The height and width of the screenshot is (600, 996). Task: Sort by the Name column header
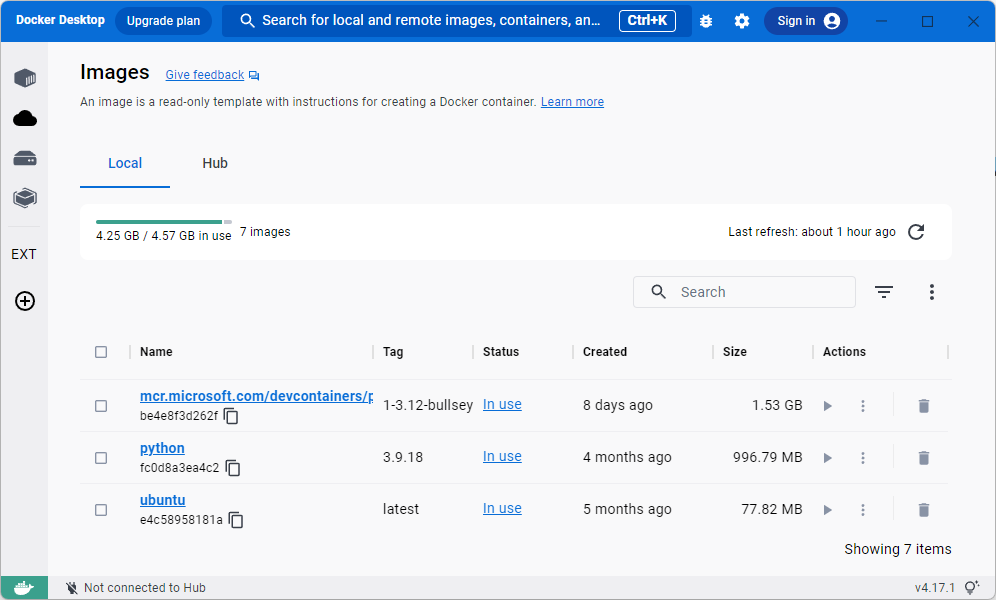point(156,352)
